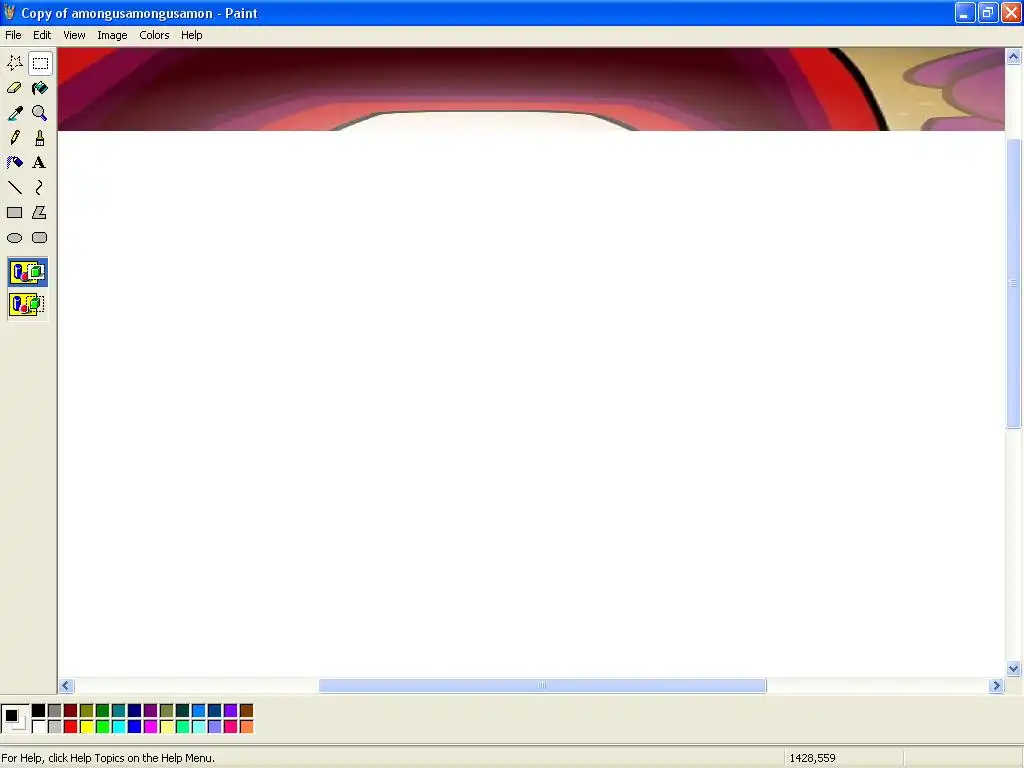
Task: Pick the orange palette color
Action: pos(247,726)
